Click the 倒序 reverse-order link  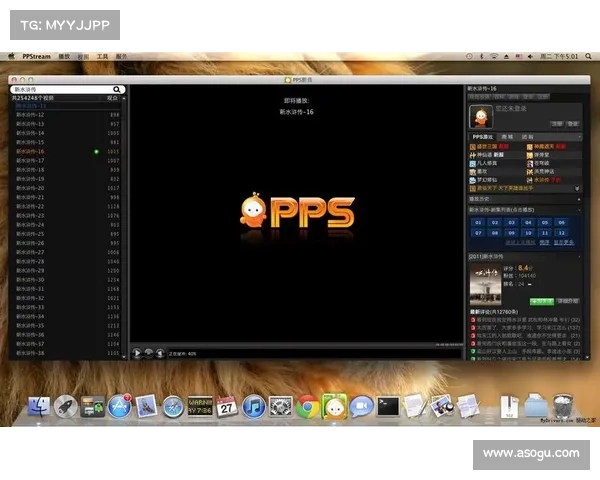545,242
